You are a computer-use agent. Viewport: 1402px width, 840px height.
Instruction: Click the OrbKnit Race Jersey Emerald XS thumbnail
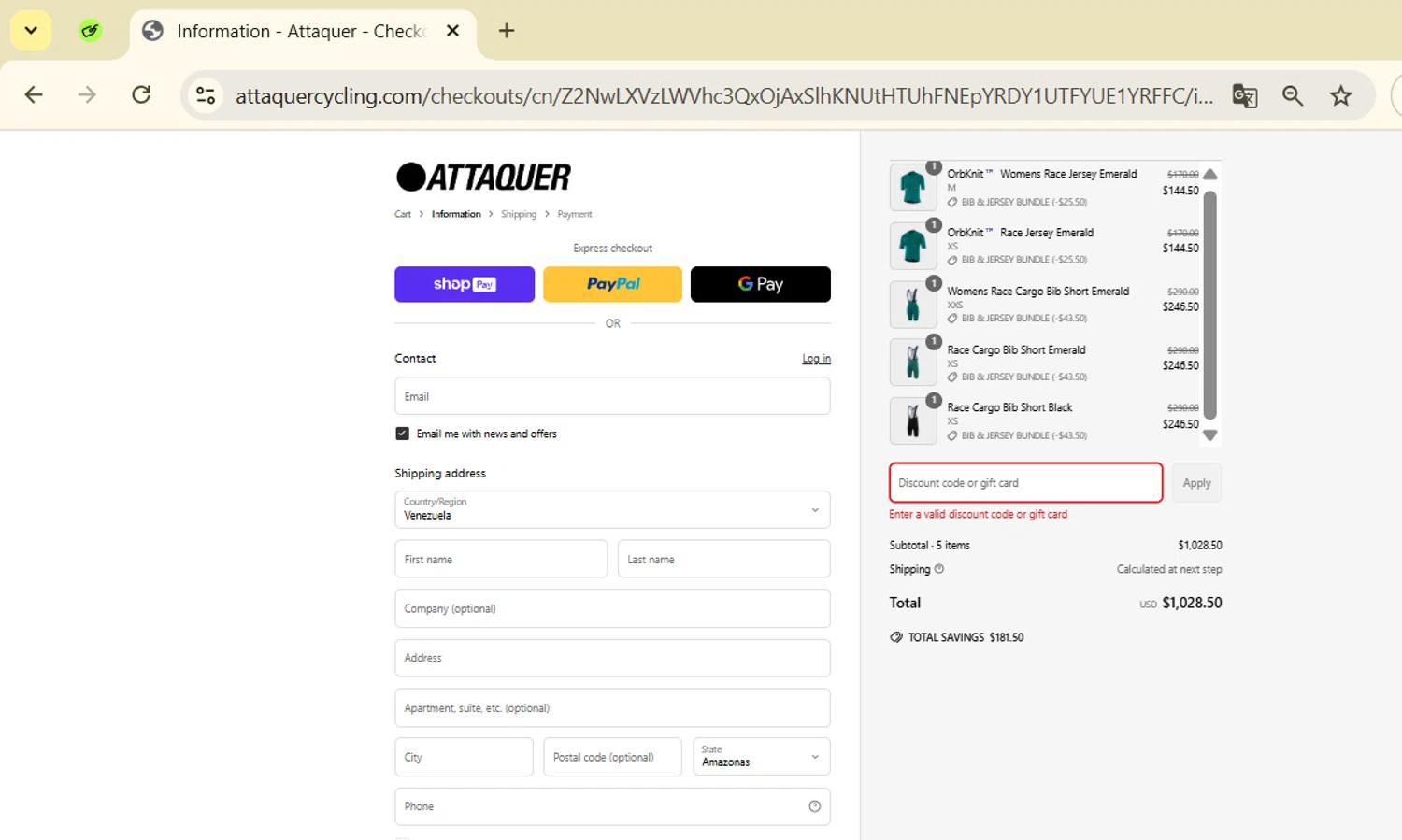pyautogui.click(x=912, y=246)
